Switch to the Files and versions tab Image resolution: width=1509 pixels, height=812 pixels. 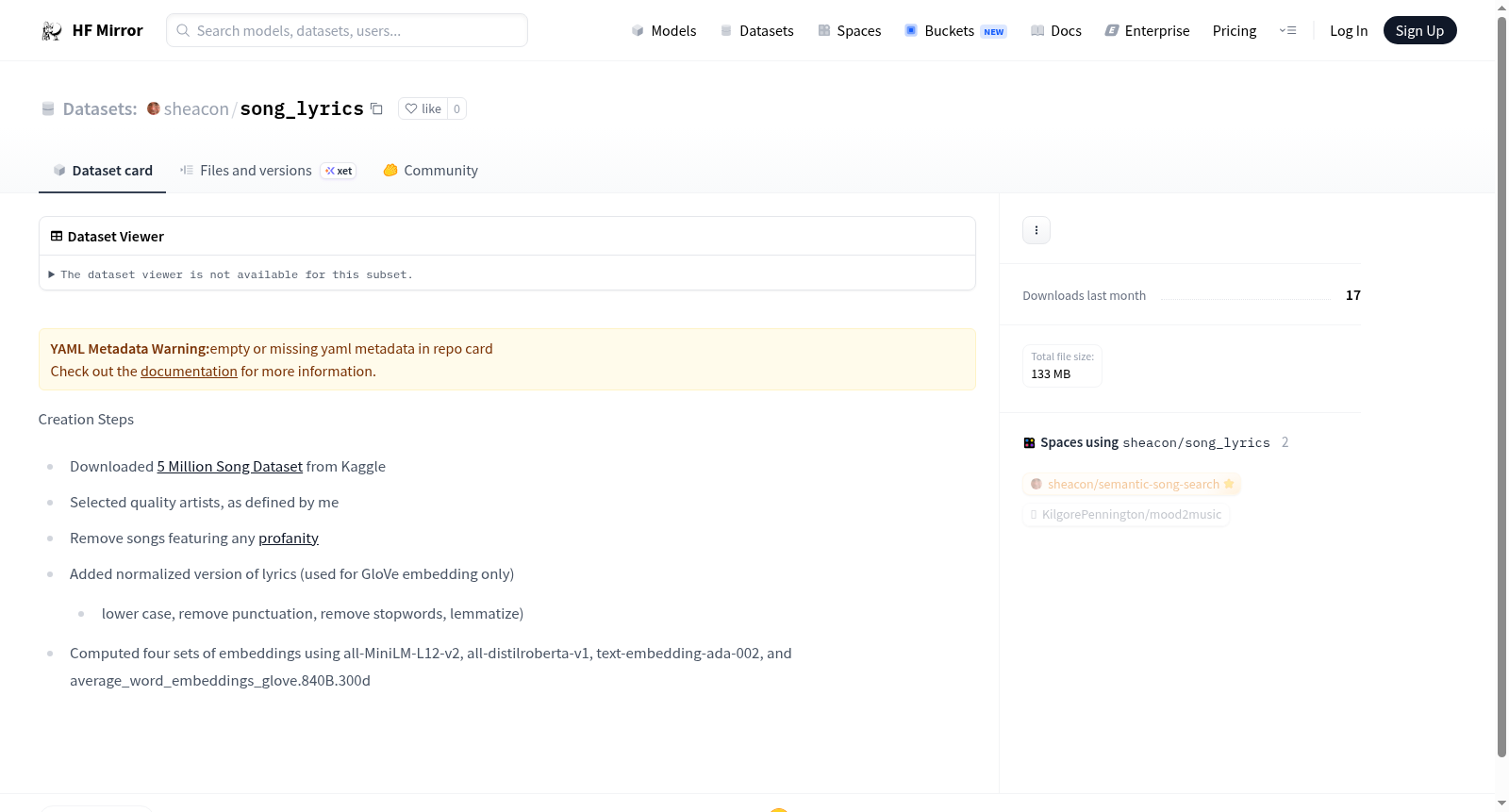(x=267, y=171)
